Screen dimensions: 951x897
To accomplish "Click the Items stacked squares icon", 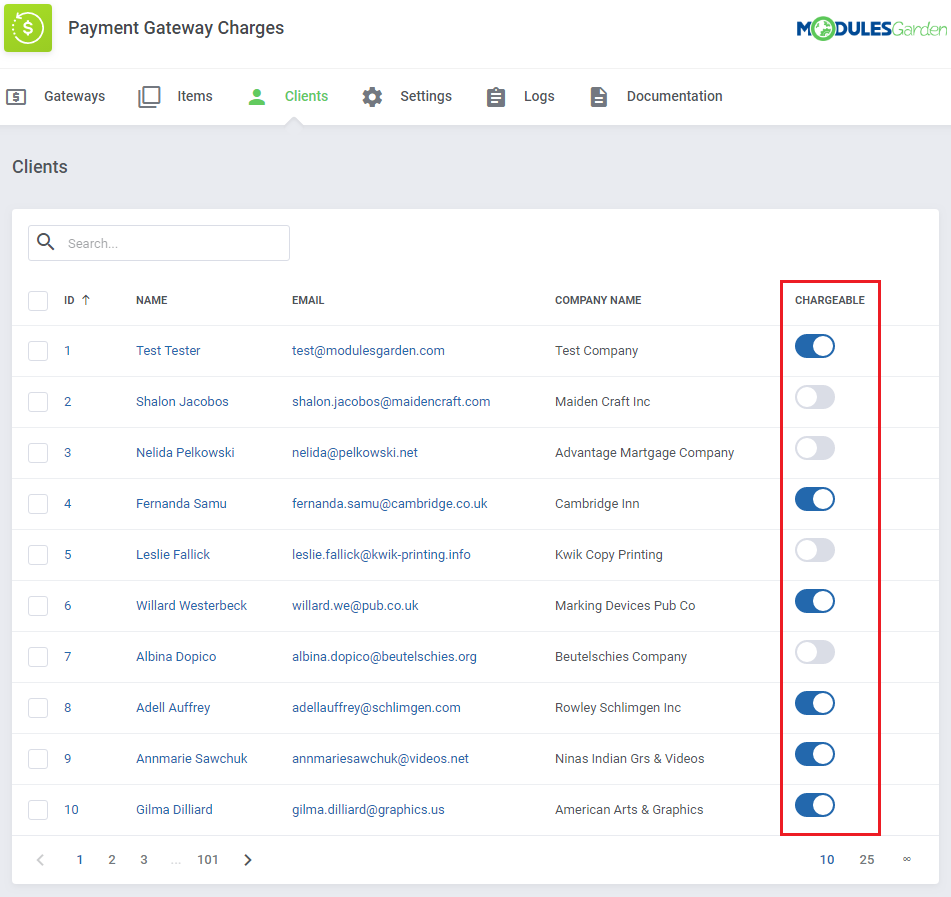I will coord(149,96).
